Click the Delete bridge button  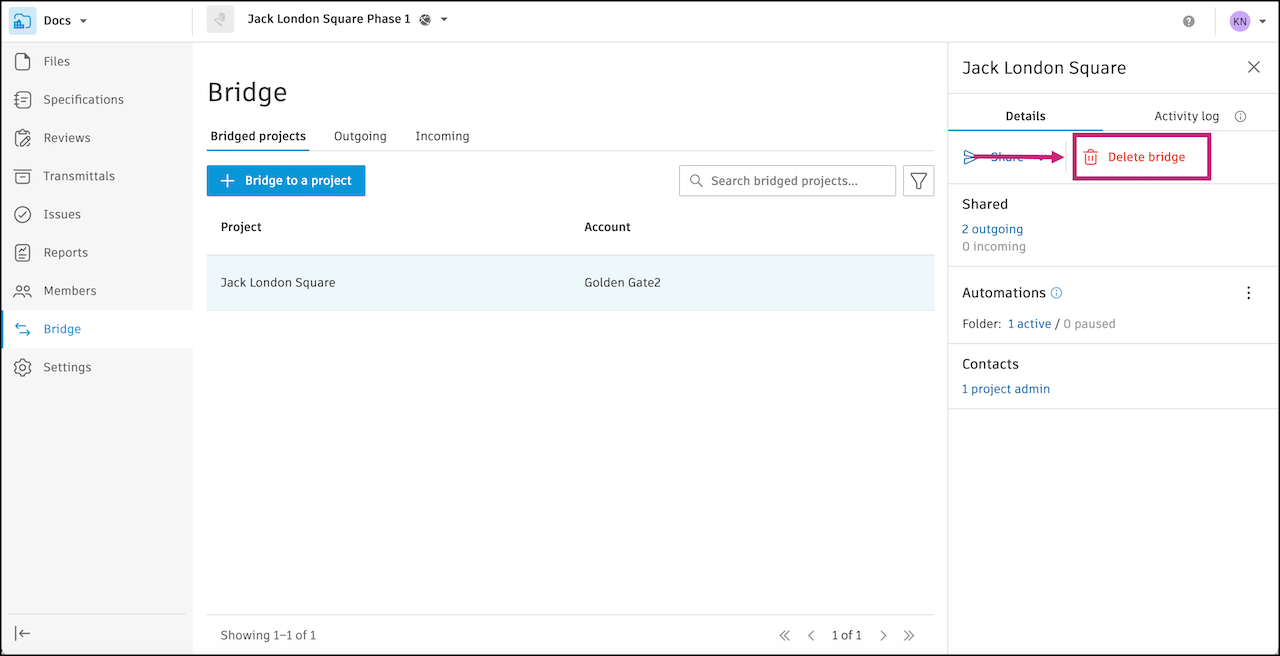[x=1142, y=157]
